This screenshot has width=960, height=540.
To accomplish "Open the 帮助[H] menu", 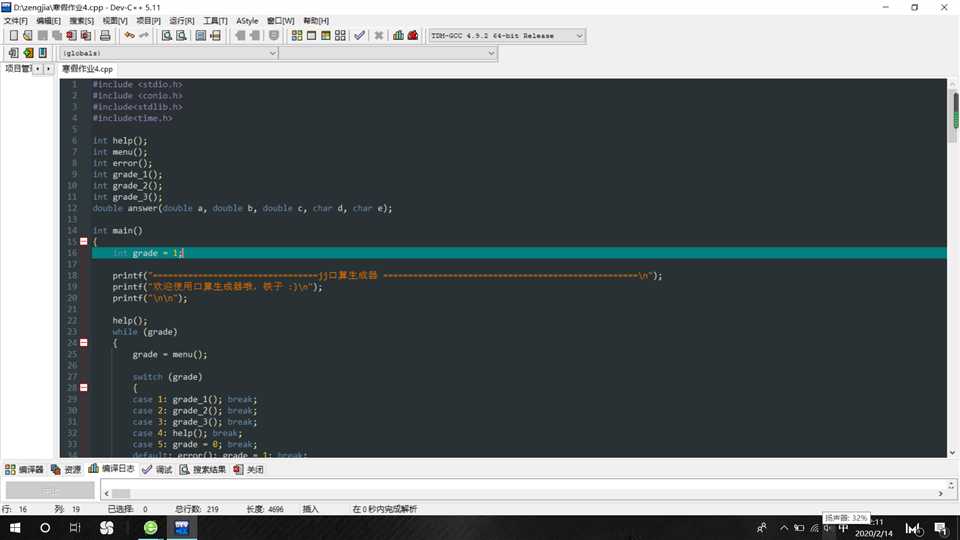I will pyautogui.click(x=316, y=21).
